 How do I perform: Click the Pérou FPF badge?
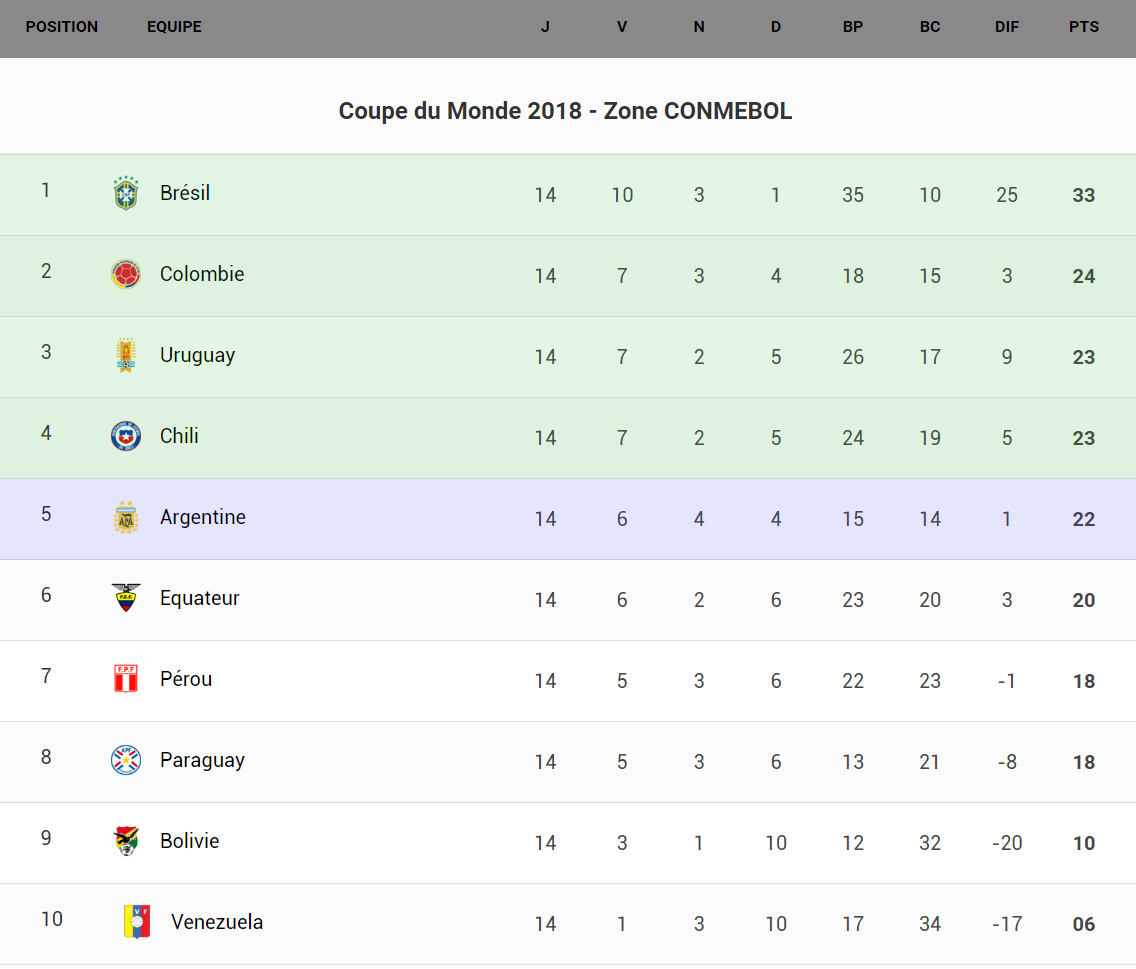coord(126,679)
